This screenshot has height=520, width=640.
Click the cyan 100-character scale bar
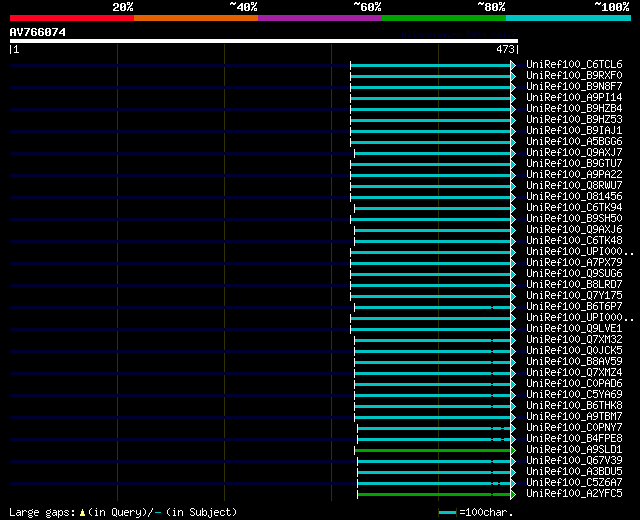coord(447,512)
